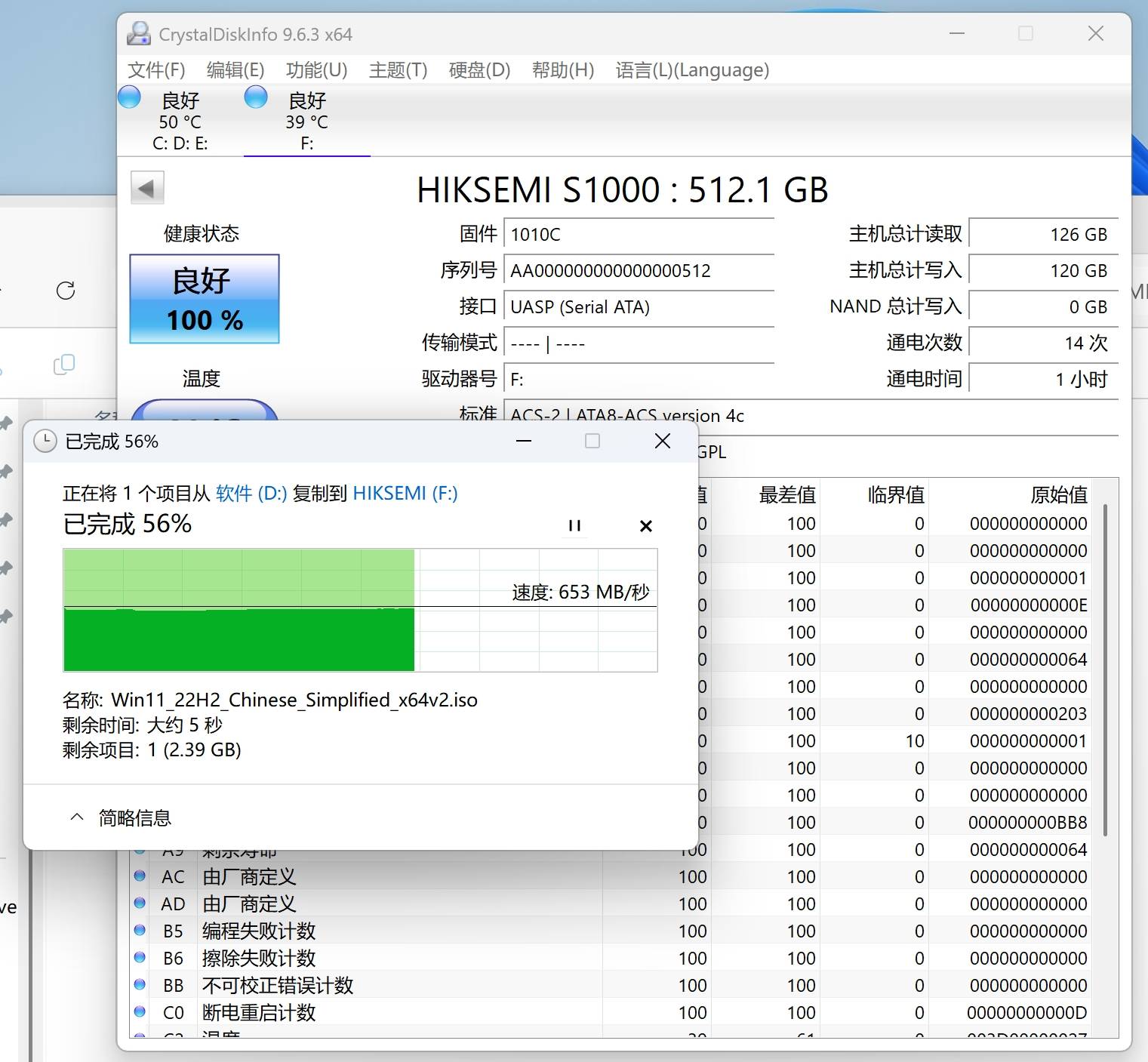This screenshot has width=1148, height=1062.
Task: Click the file name Win11_22H2_Chinese_Simplified_x64v2.iso
Action: pos(294,700)
